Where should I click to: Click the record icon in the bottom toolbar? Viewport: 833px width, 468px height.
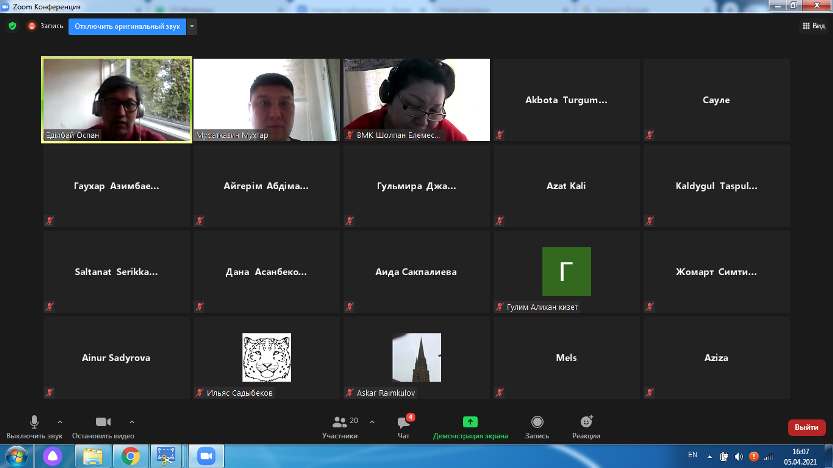coord(537,423)
